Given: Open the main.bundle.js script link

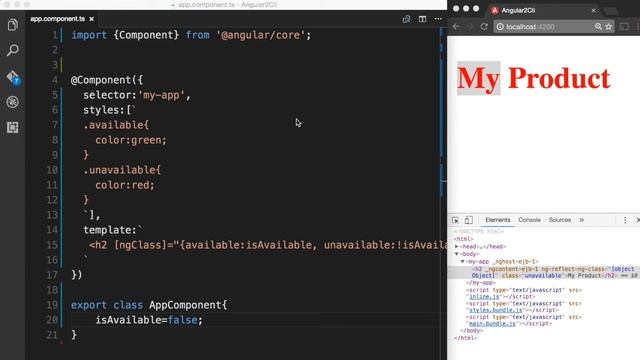Looking at the screenshot, I should pos(492,324).
